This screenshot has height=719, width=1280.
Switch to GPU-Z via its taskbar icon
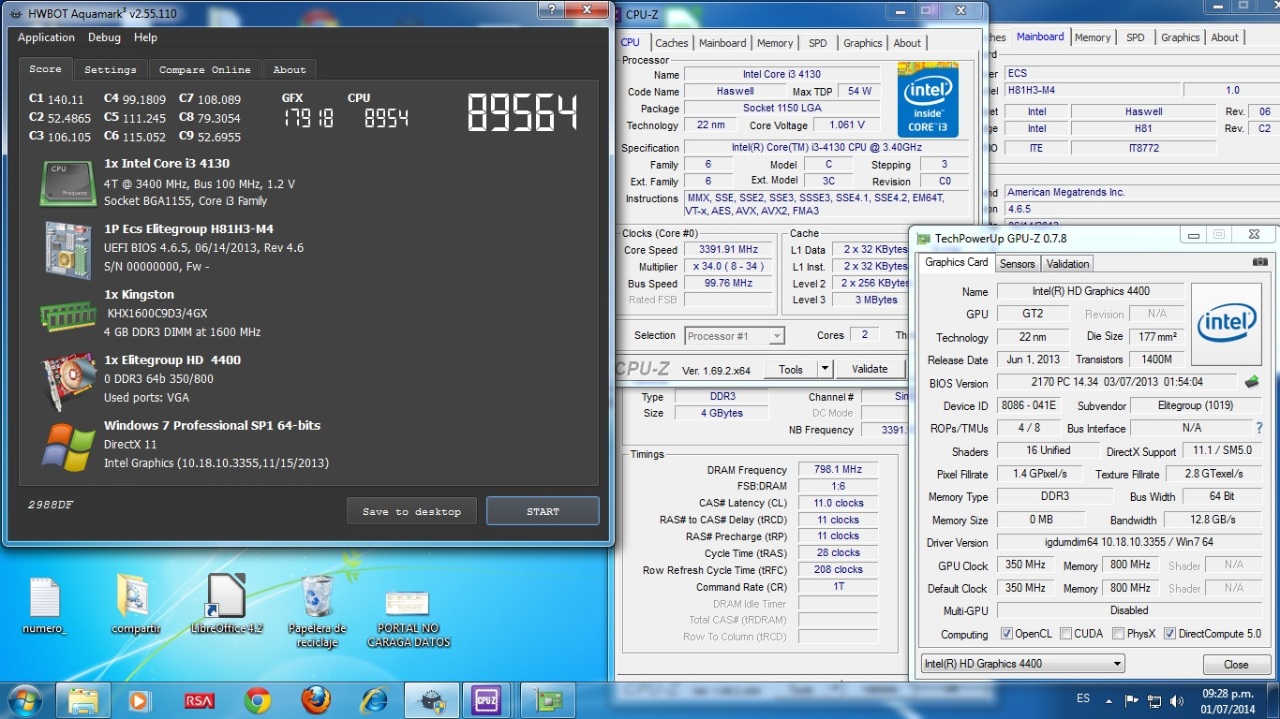tap(550, 700)
